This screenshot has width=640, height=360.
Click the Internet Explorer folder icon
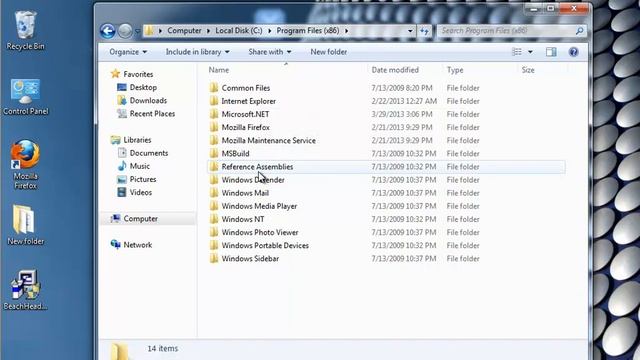pyautogui.click(x=214, y=101)
